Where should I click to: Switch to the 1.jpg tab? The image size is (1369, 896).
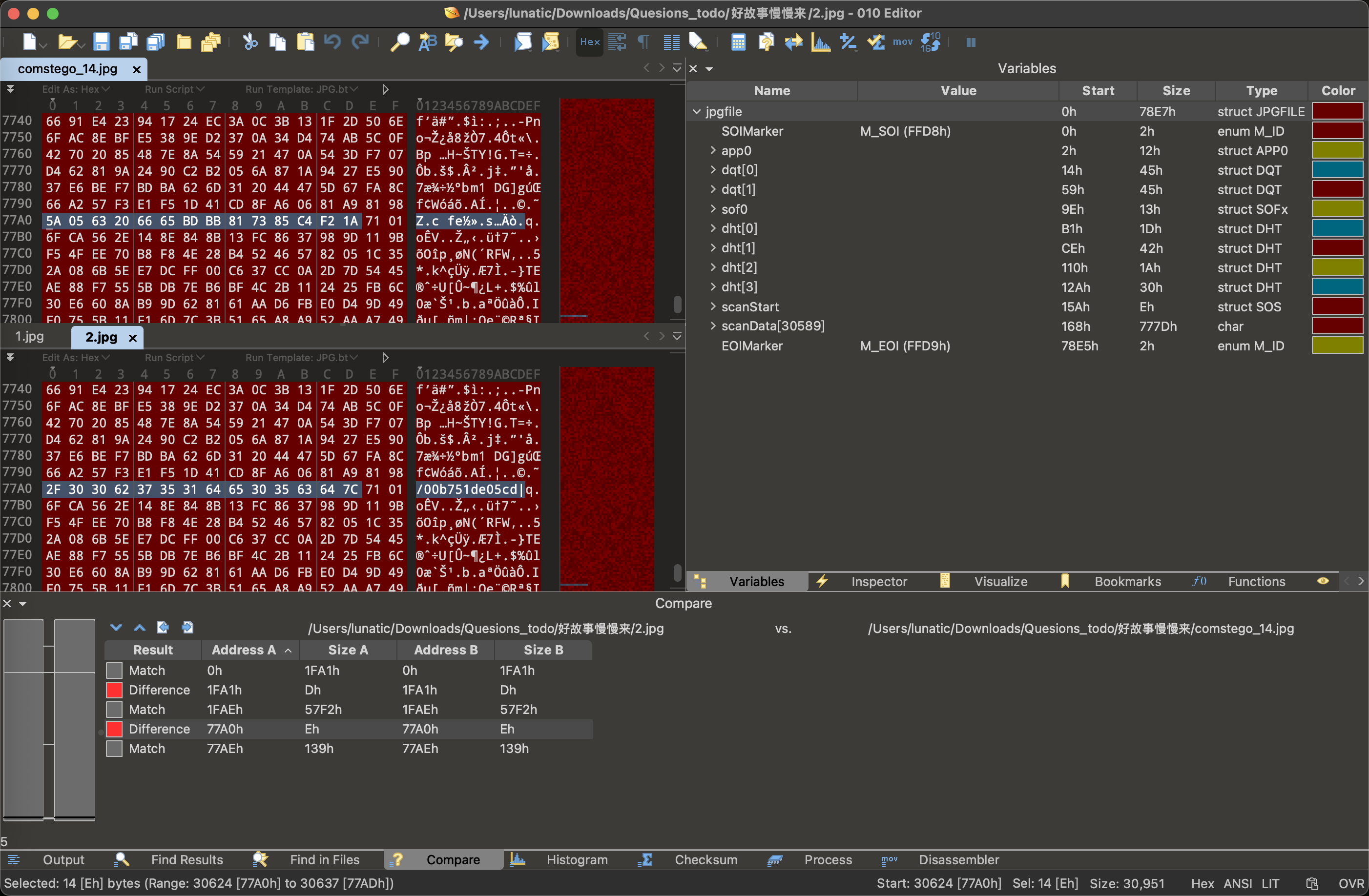point(30,337)
